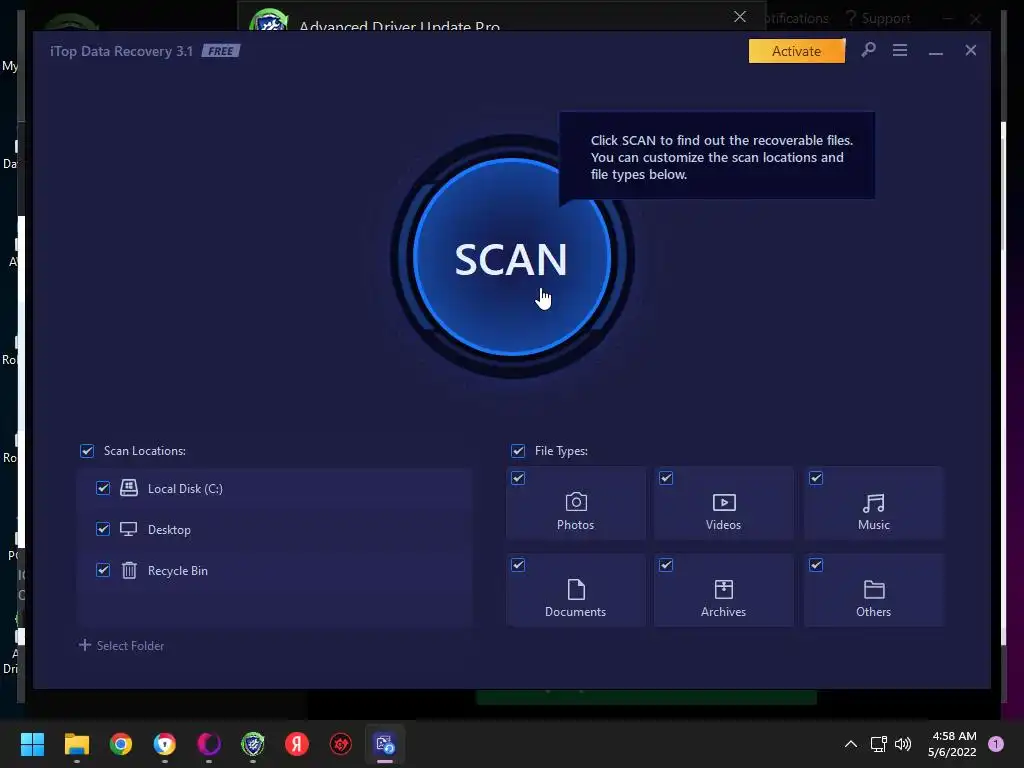Click the File Types heading text
The image size is (1024, 768).
click(561, 451)
